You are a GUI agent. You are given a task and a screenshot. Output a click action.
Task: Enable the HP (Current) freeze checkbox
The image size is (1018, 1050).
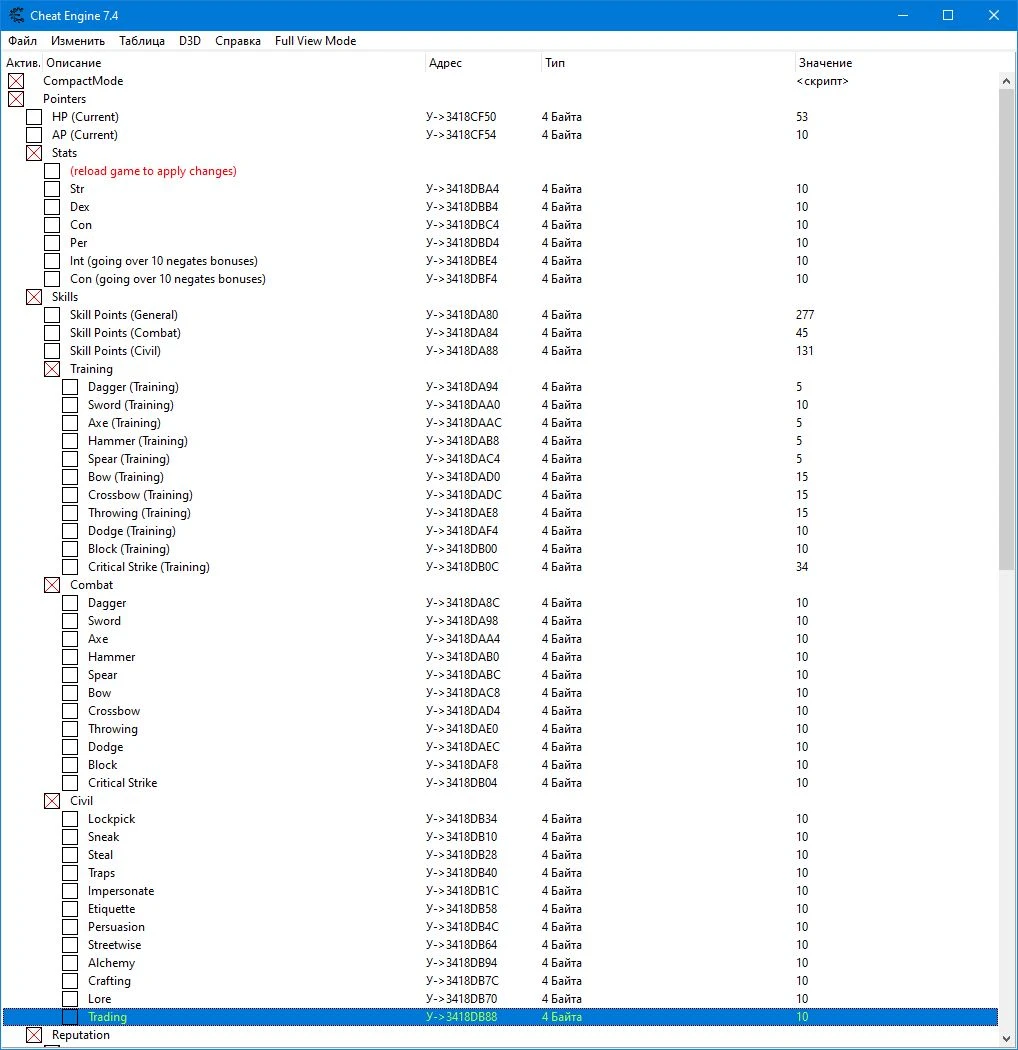34,117
